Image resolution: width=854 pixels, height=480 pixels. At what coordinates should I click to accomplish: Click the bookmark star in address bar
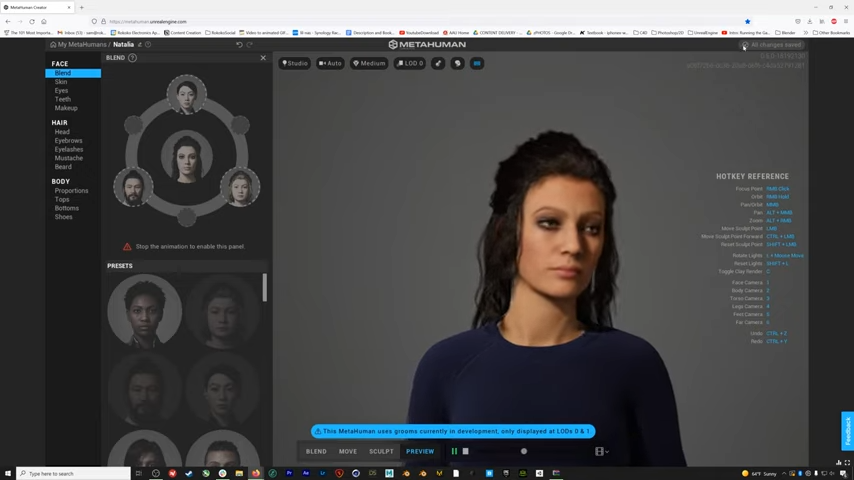point(747,22)
